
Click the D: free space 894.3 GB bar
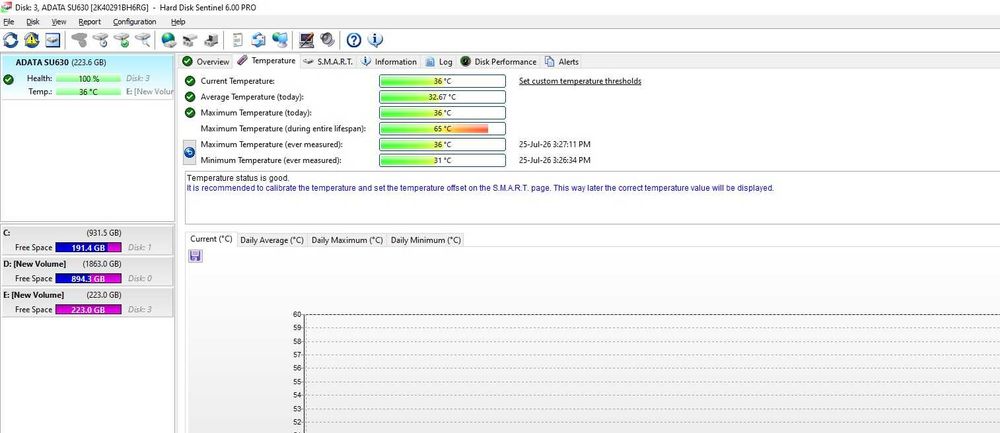pyautogui.click(x=88, y=278)
